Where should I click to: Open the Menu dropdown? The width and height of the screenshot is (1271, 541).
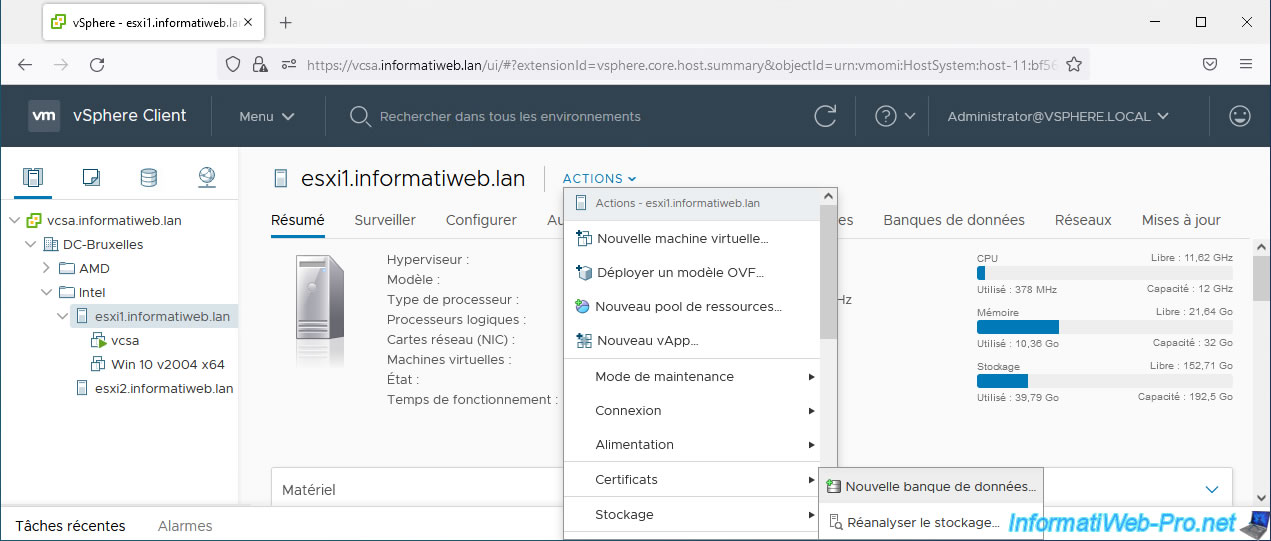point(267,116)
